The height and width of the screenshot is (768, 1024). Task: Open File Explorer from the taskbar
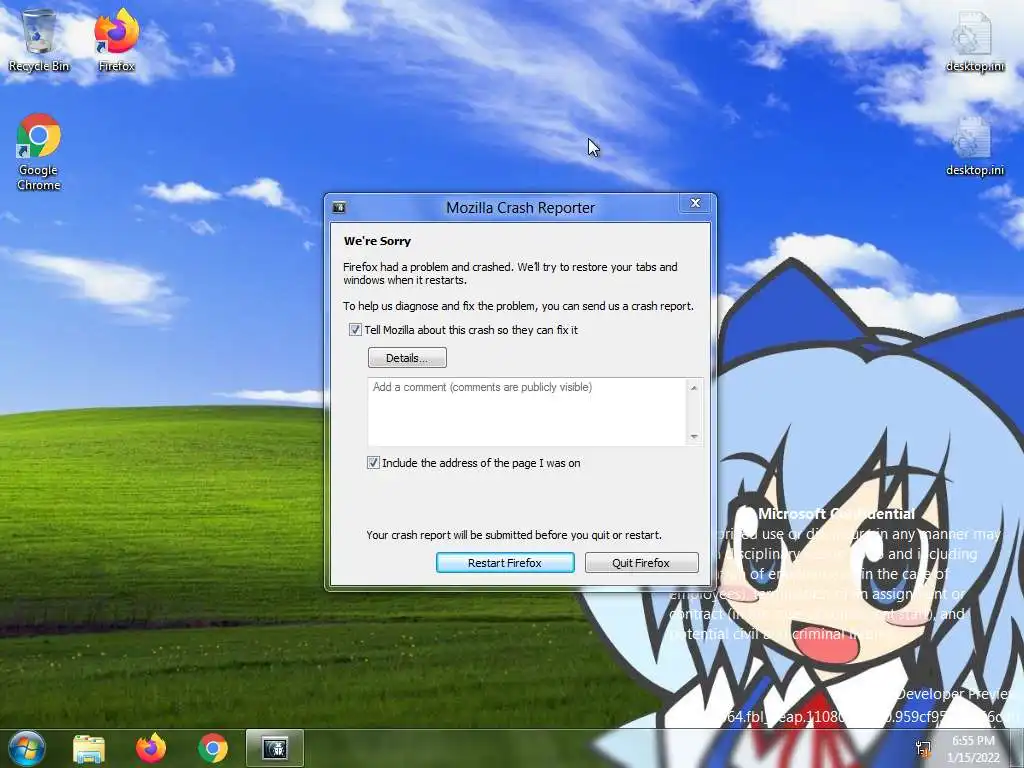pos(89,748)
